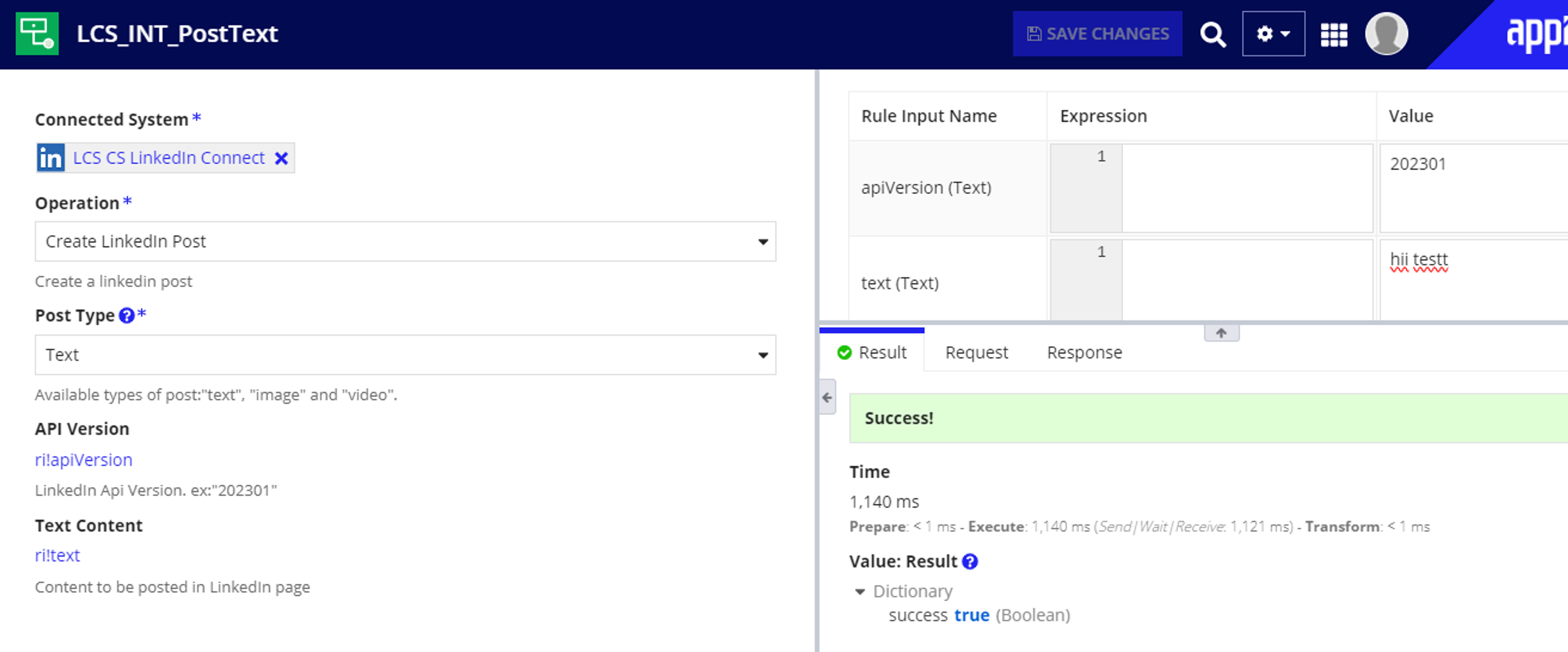Click the Rule Input Name column header
Image resolution: width=1568 pixels, height=652 pixels.
pyautogui.click(x=929, y=116)
